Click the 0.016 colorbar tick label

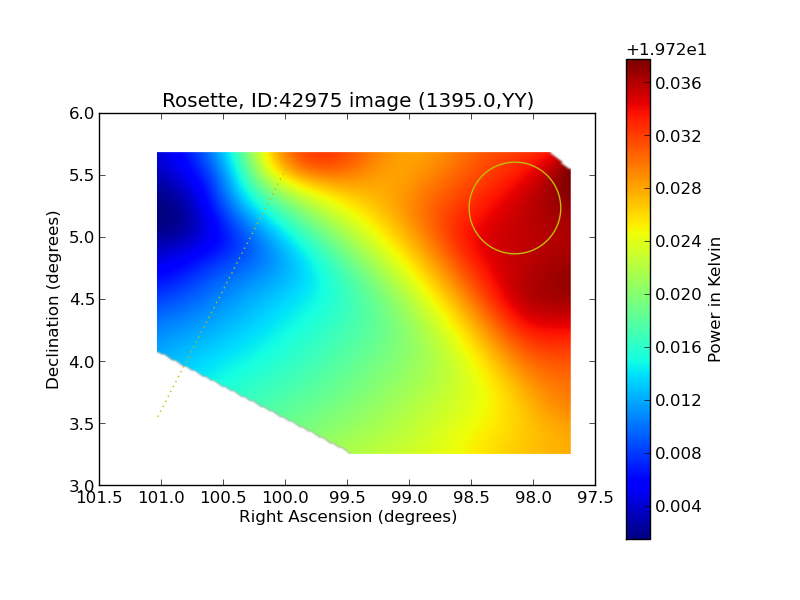click(678, 347)
